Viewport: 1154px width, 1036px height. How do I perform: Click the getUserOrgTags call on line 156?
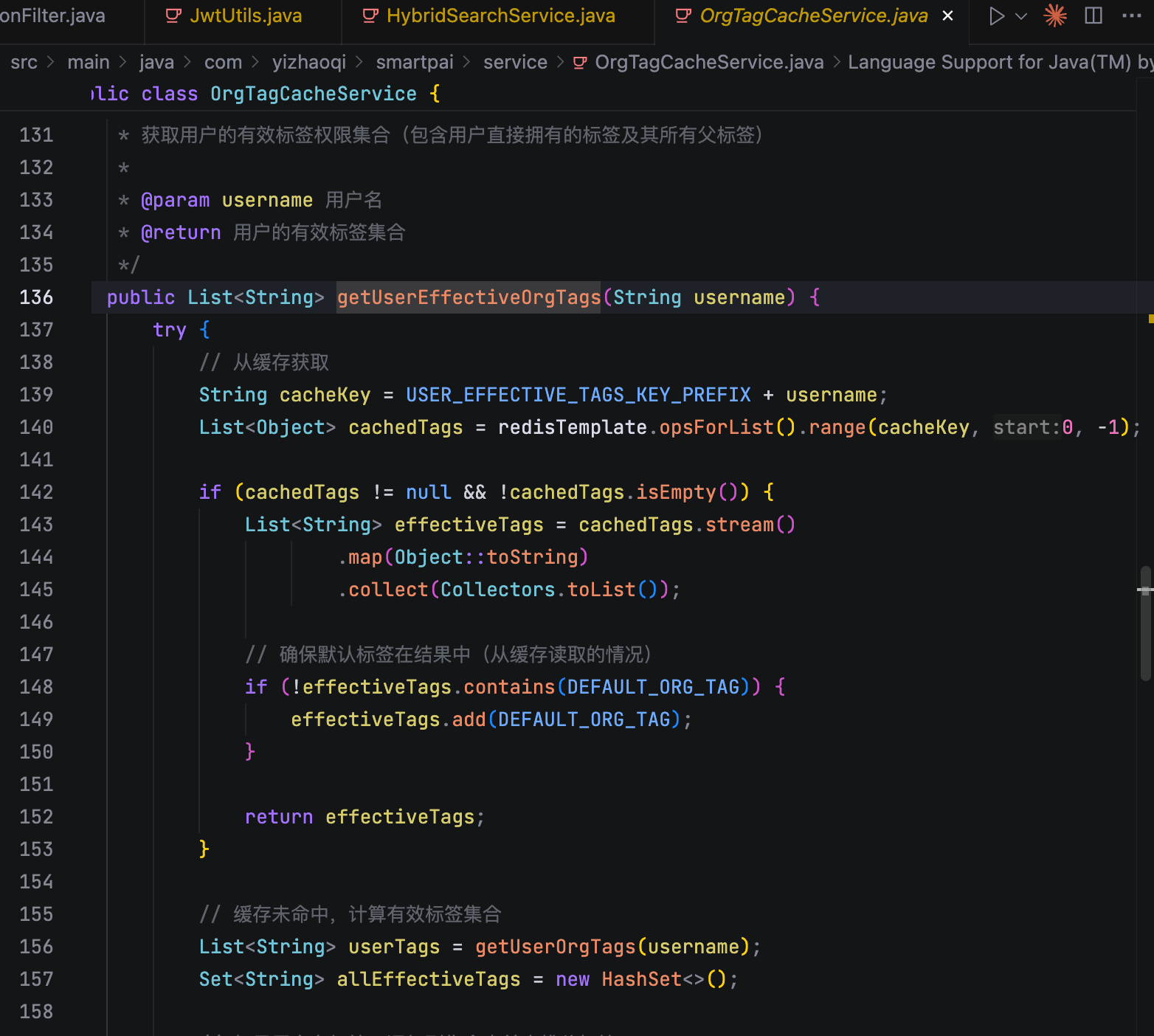click(x=556, y=947)
